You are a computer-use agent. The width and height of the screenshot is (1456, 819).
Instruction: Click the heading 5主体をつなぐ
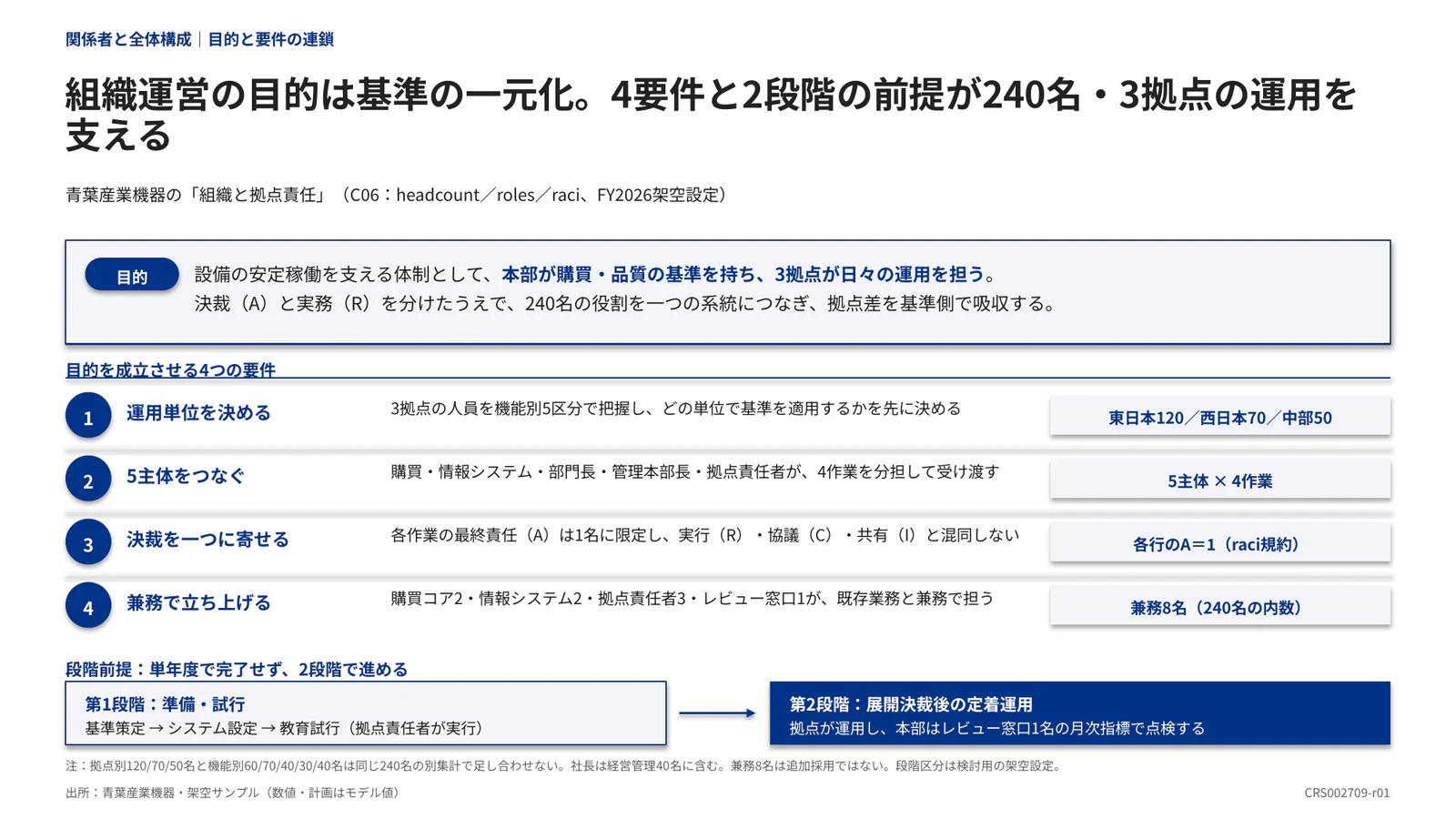(x=186, y=475)
